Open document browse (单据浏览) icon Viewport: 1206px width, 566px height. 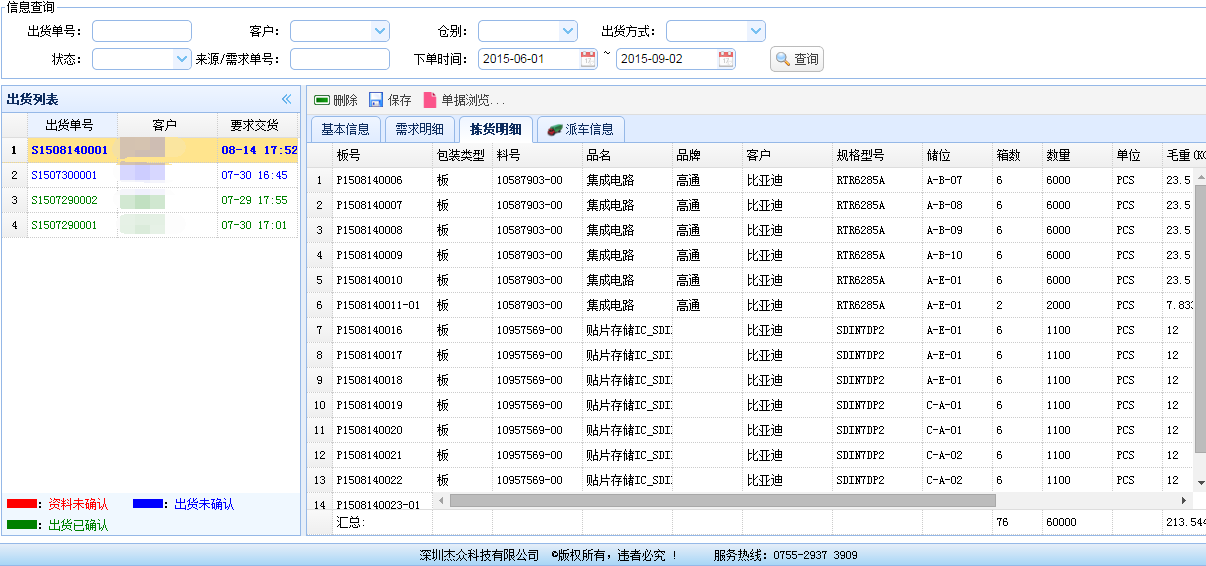tap(430, 100)
